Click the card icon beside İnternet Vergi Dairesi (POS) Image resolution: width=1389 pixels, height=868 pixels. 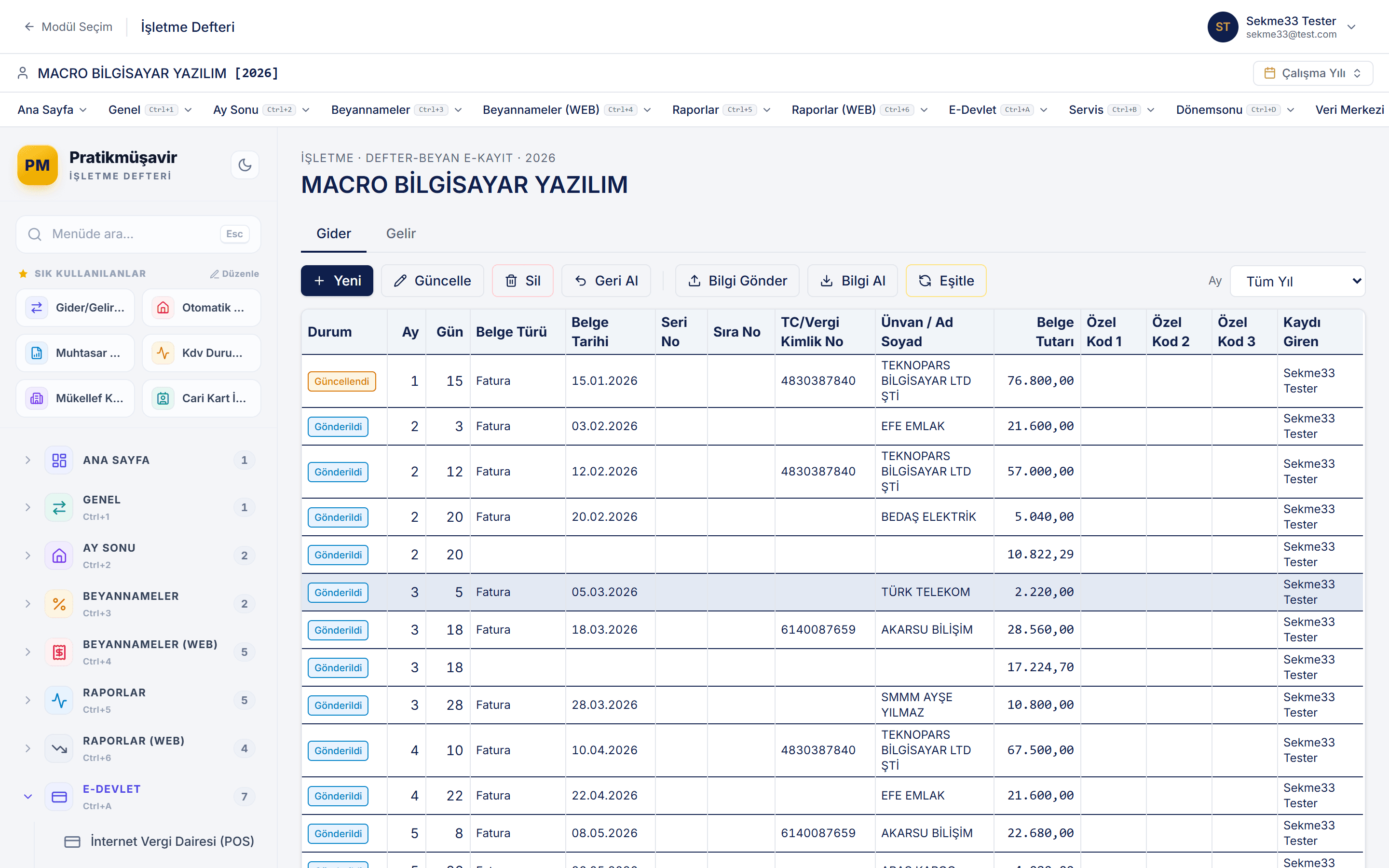click(x=72, y=841)
